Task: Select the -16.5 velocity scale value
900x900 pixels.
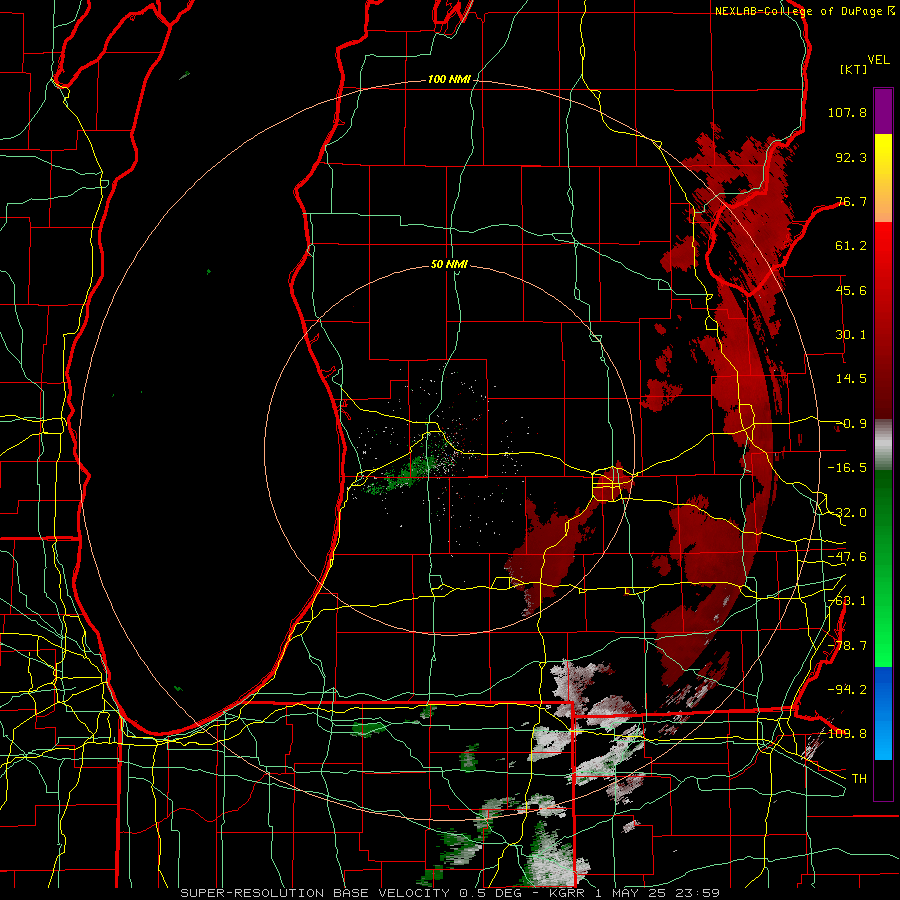Action: click(x=847, y=468)
